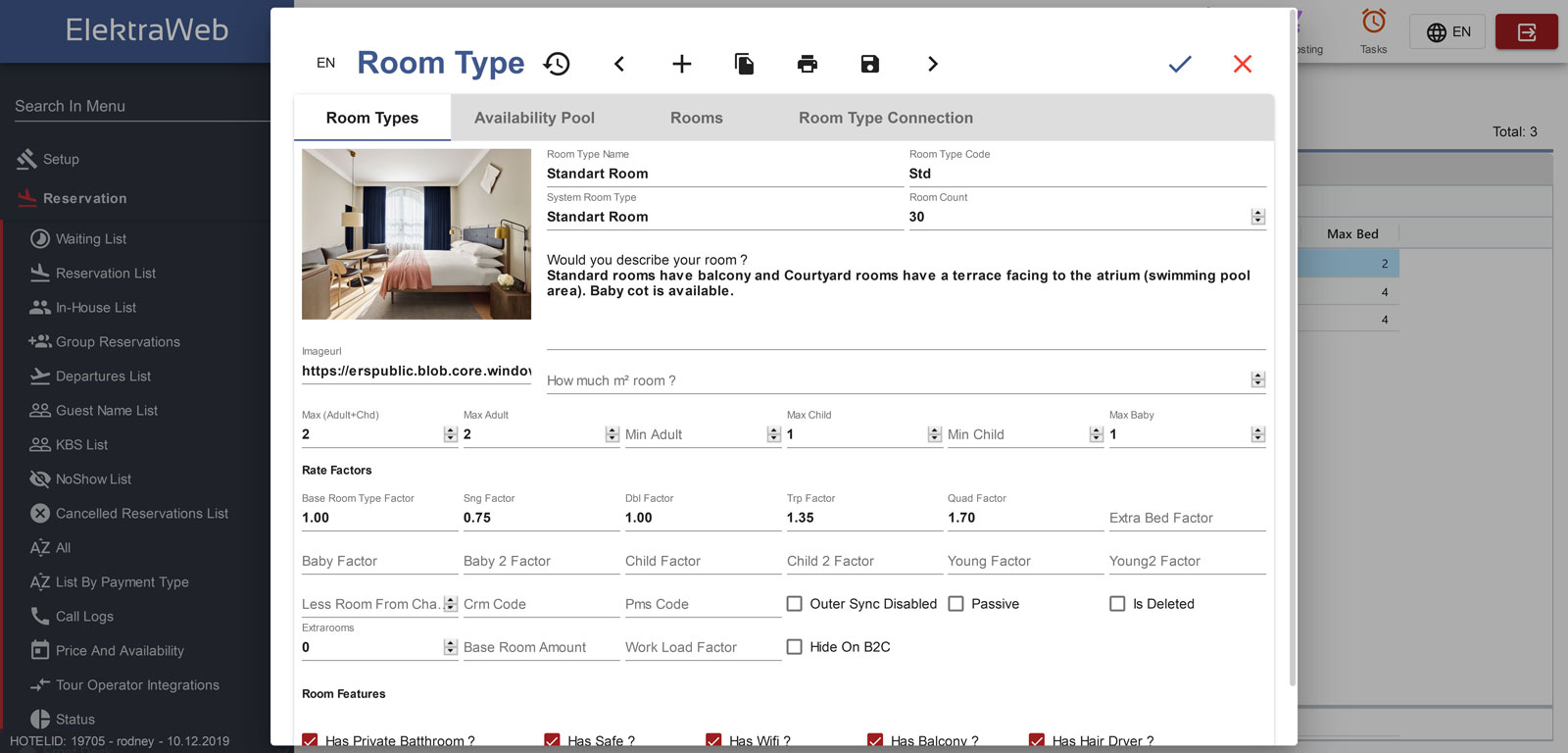Uncheck Has Balcony feature
Screen dimensions: 1568x753
pyautogui.click(x=875, y=740)
